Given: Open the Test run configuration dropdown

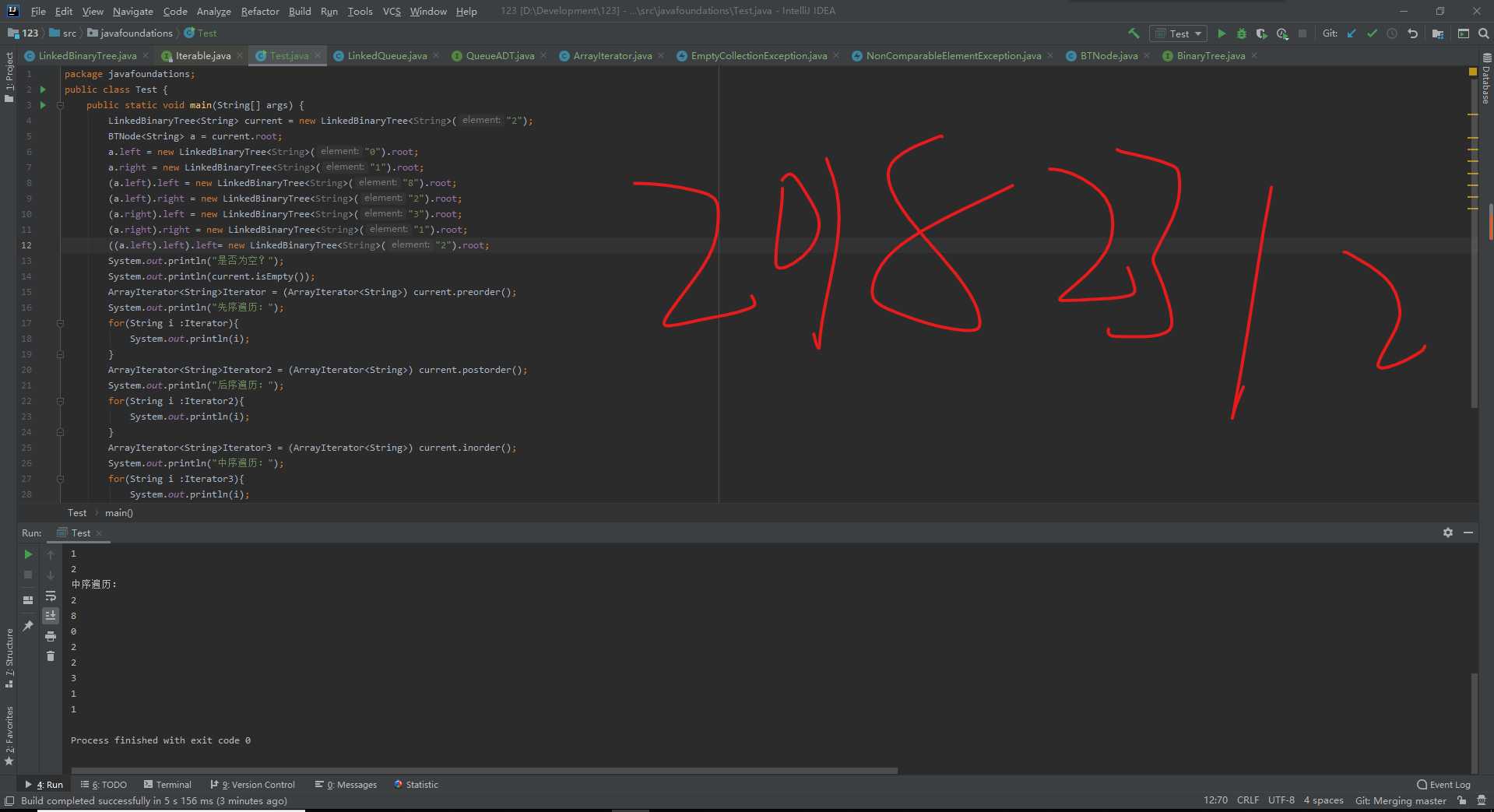Looking at the screenshot, I should coord(1179,33).
